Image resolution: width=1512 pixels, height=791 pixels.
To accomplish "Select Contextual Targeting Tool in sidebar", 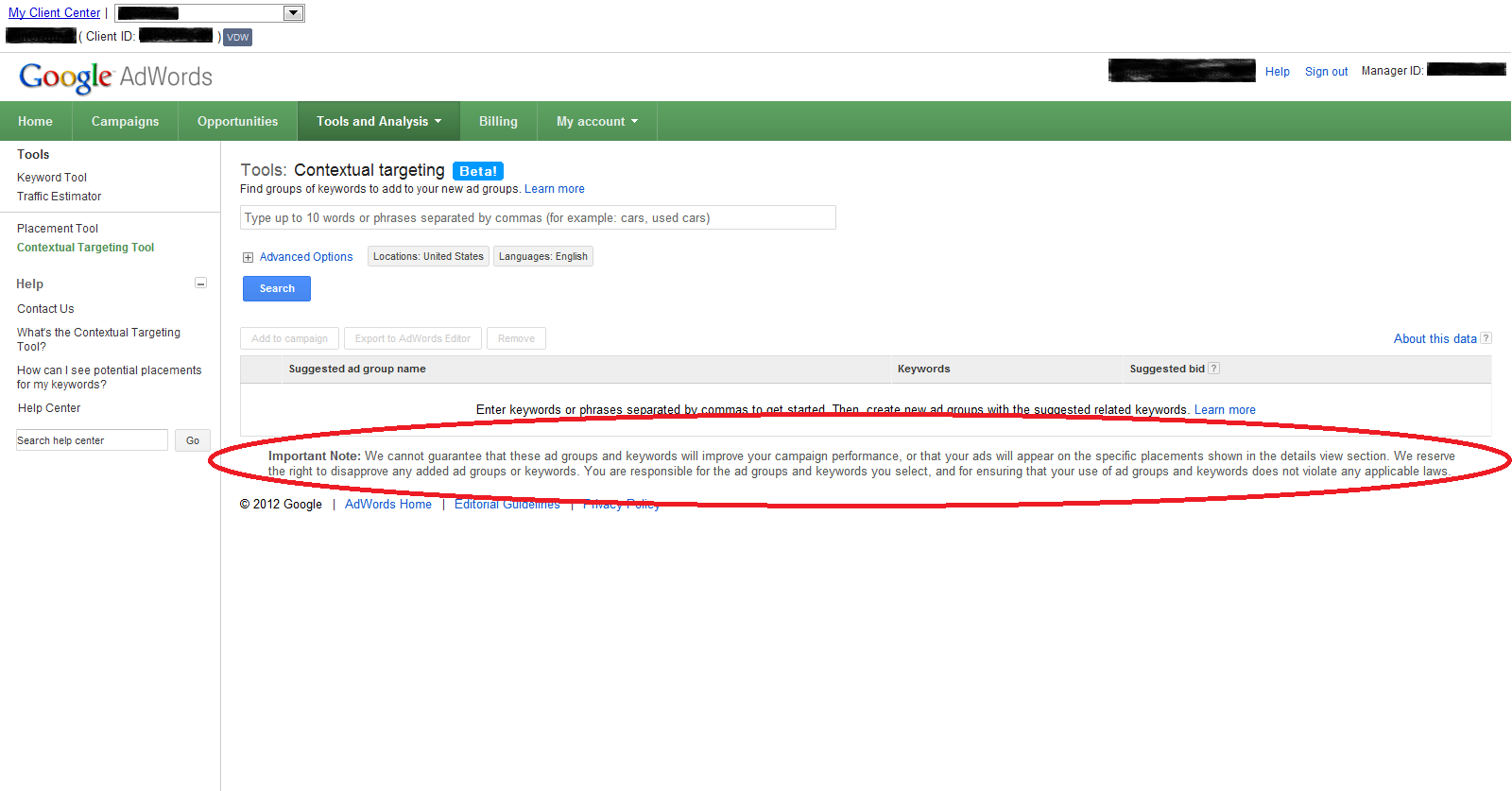I will click(x=85, y=248).
